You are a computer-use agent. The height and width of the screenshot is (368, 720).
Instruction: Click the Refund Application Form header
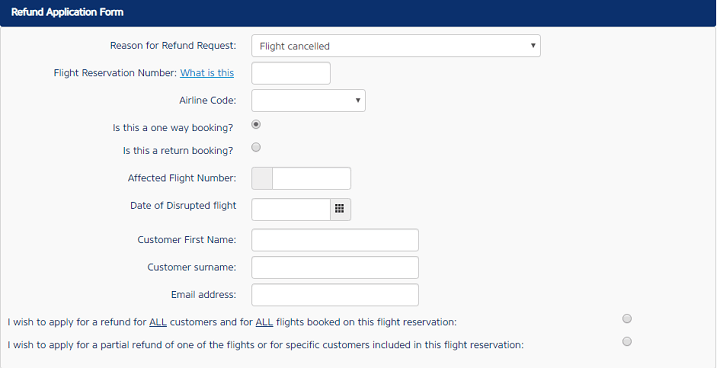[x=67, y=12]
